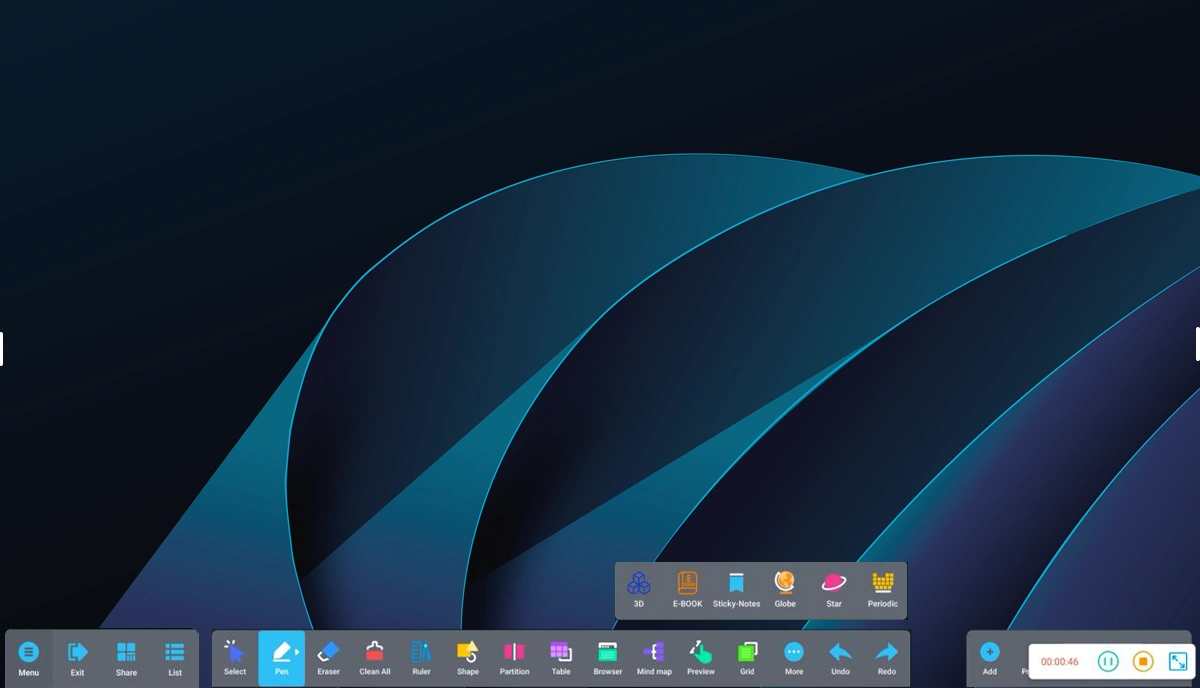Toggle the Grid background

pyautogui.click(x=747, y=657)
